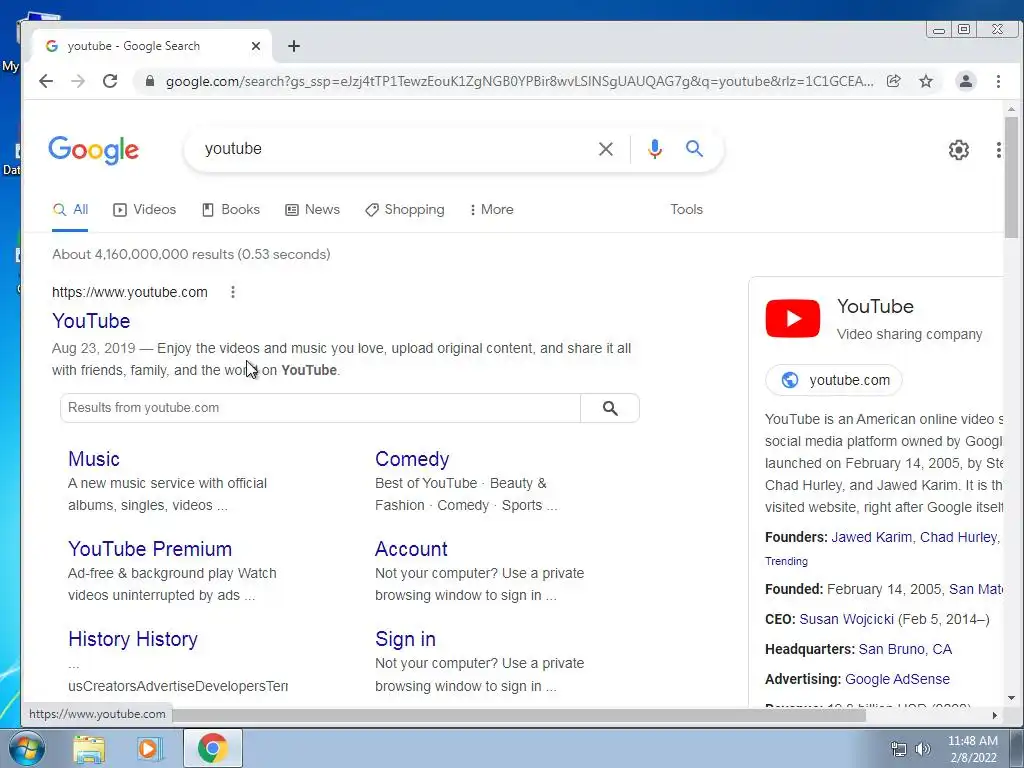Open the Chrome profile avatar
This screenshot has width=1024, height=768.
(x=966, y=81)
